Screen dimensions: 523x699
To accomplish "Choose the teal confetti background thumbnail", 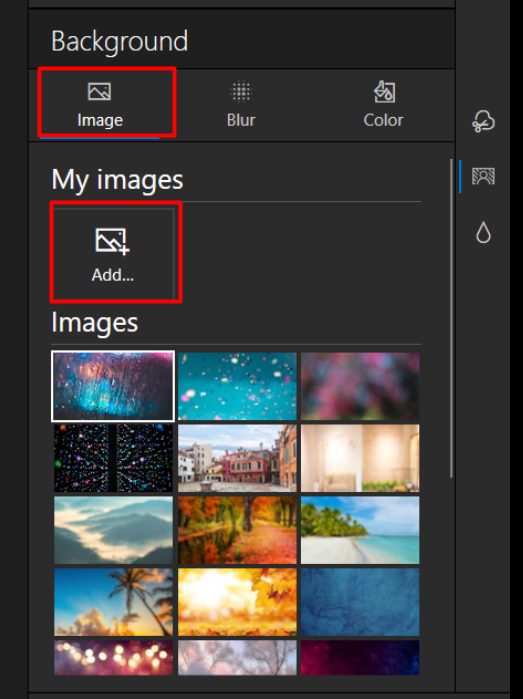I will click(x=237, y=386).
